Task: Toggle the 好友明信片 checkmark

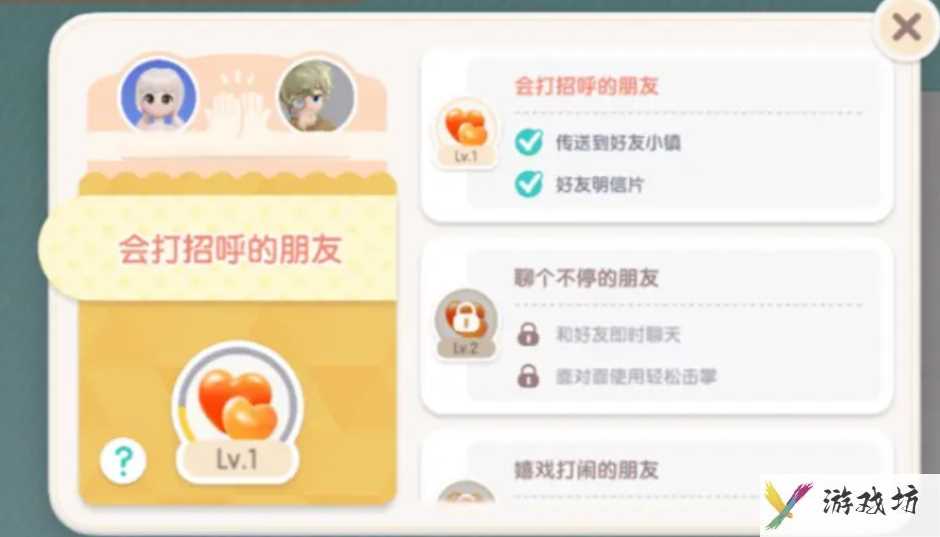Action: pos(529,184)
